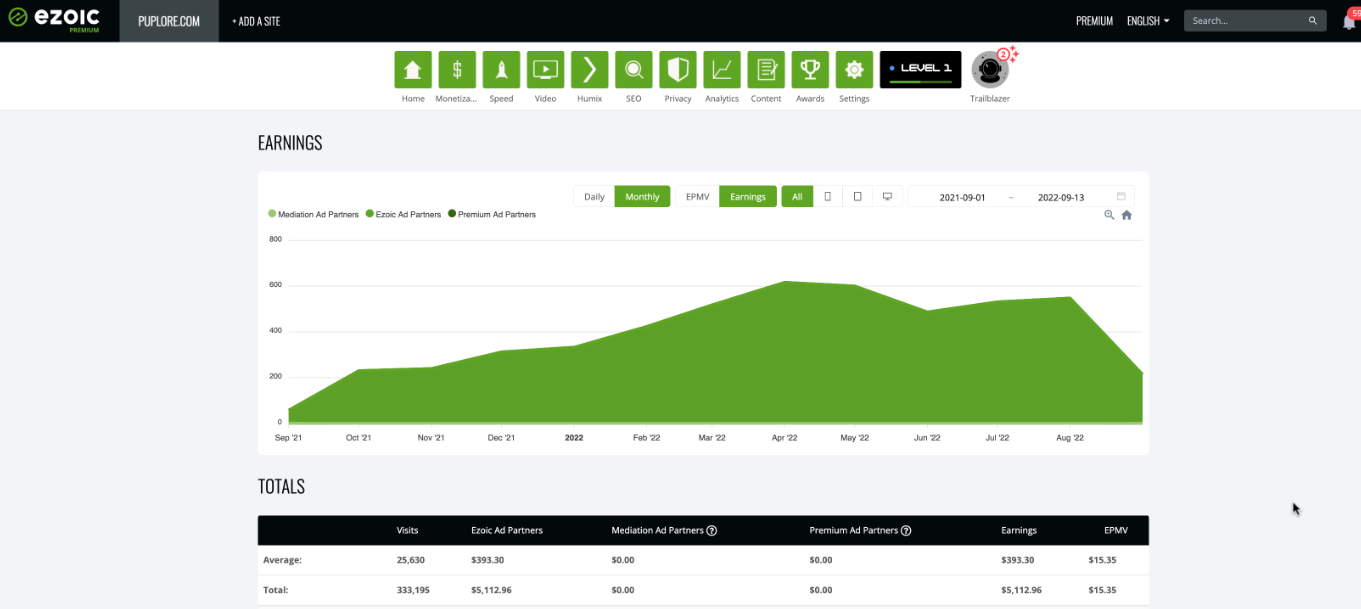Reset chart with the home icon
The image size is (1361, 609).
[x=1126, y=215]
